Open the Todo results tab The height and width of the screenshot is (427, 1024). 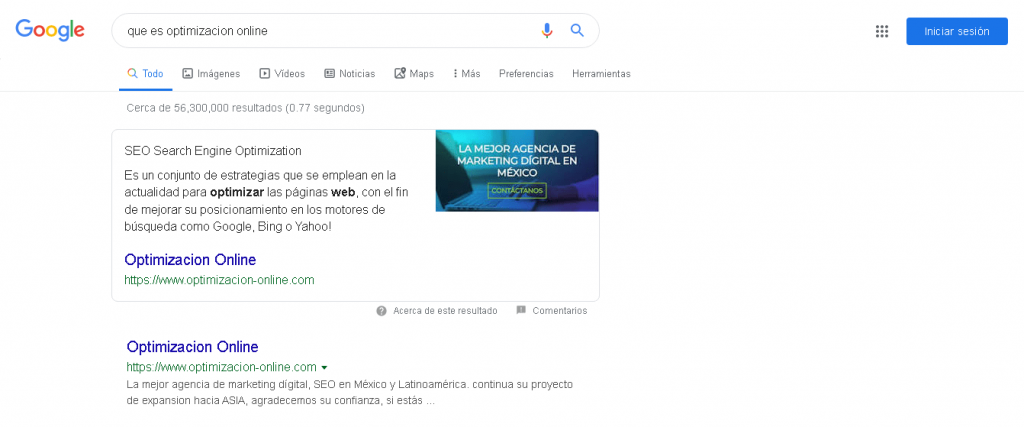pyautogui.click(x=146, y=74)
